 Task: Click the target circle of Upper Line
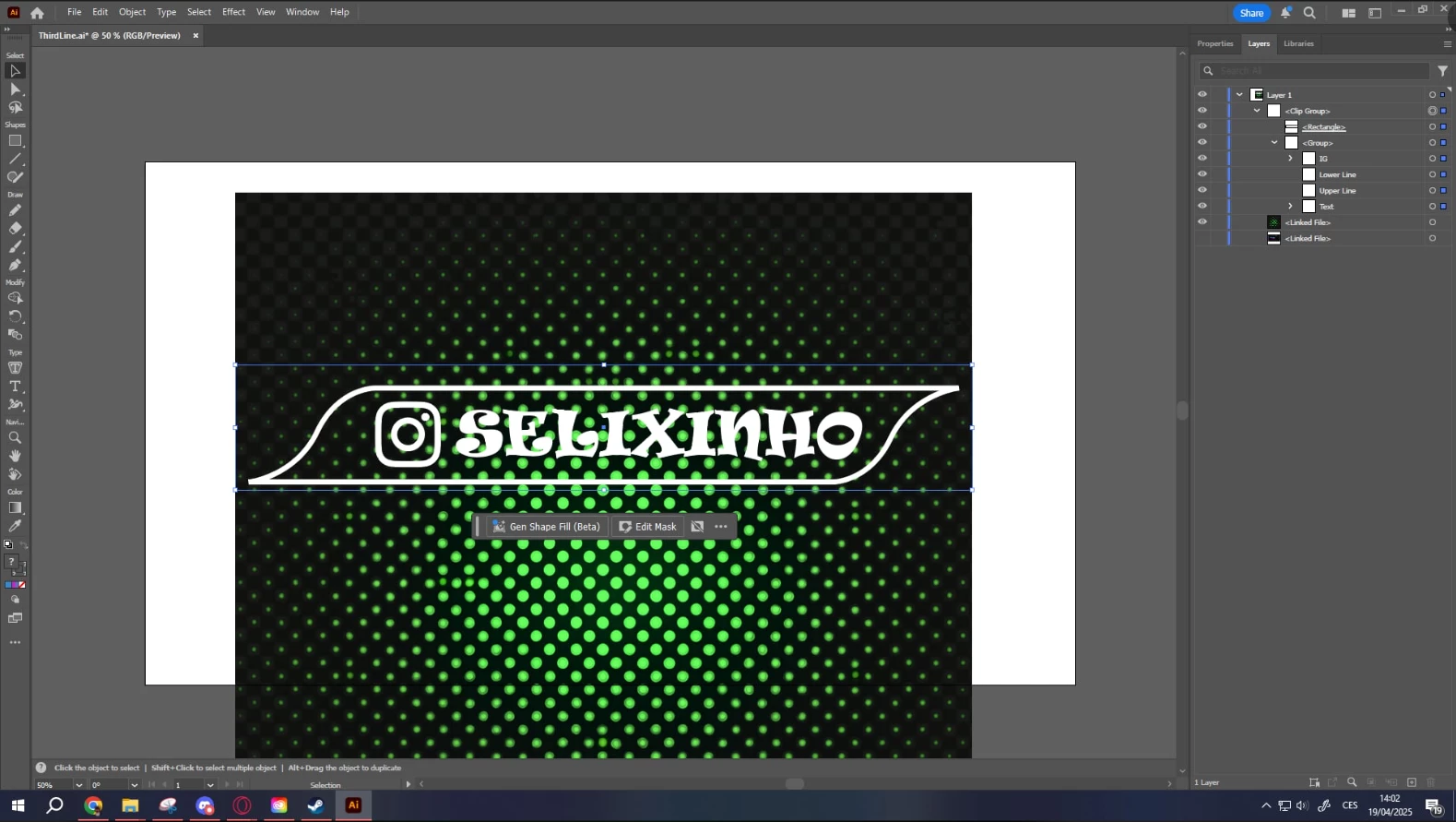1432,190
